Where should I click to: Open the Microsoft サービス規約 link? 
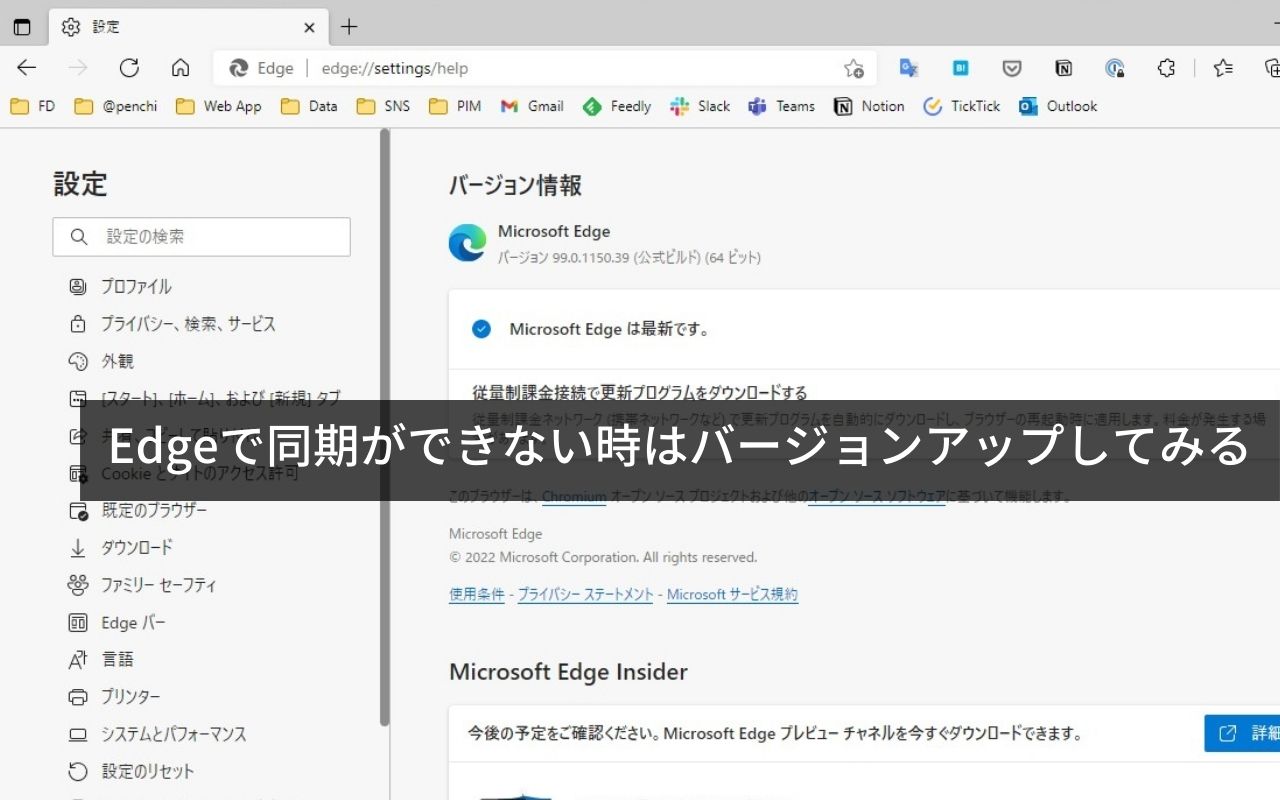[x=733, y=594]
